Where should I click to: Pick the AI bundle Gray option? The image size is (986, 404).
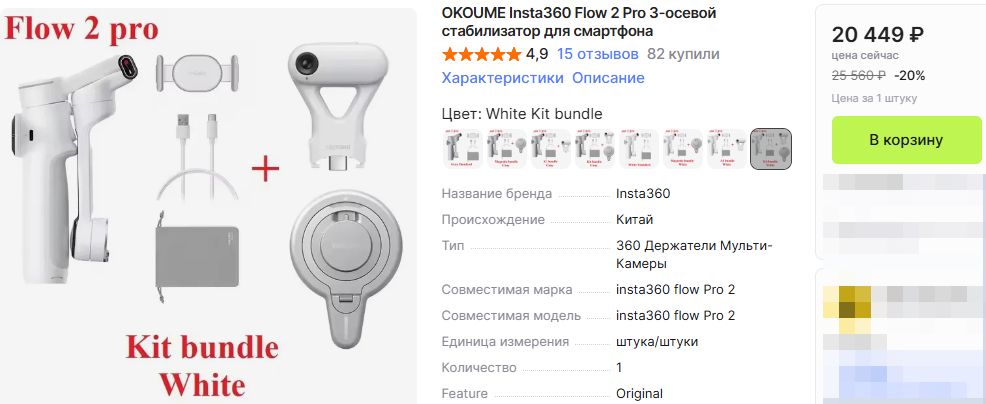[x=551, y=149]
